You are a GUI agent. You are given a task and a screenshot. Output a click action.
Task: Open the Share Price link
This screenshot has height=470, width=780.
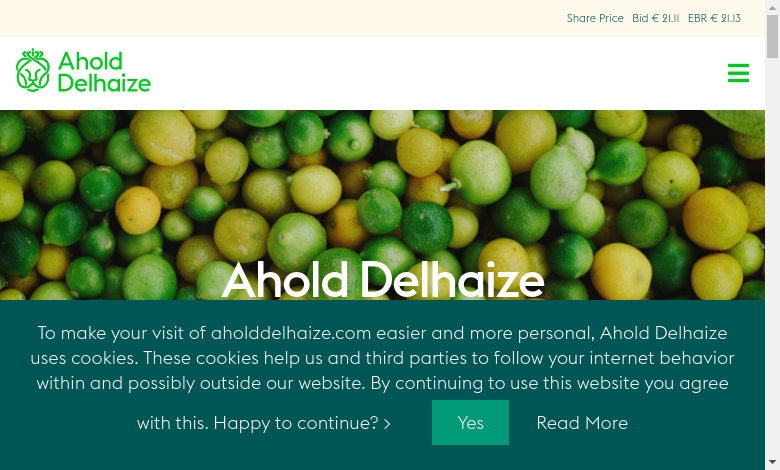click(x=594, y=18)
